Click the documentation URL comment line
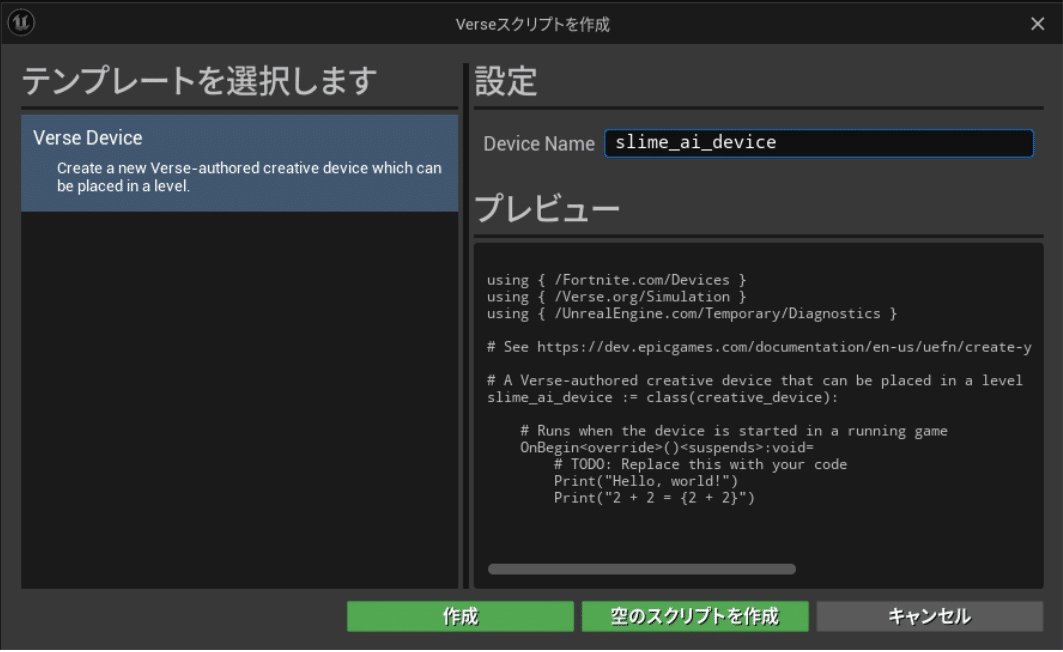This screenshot has height=652, width=1063. 759,347
